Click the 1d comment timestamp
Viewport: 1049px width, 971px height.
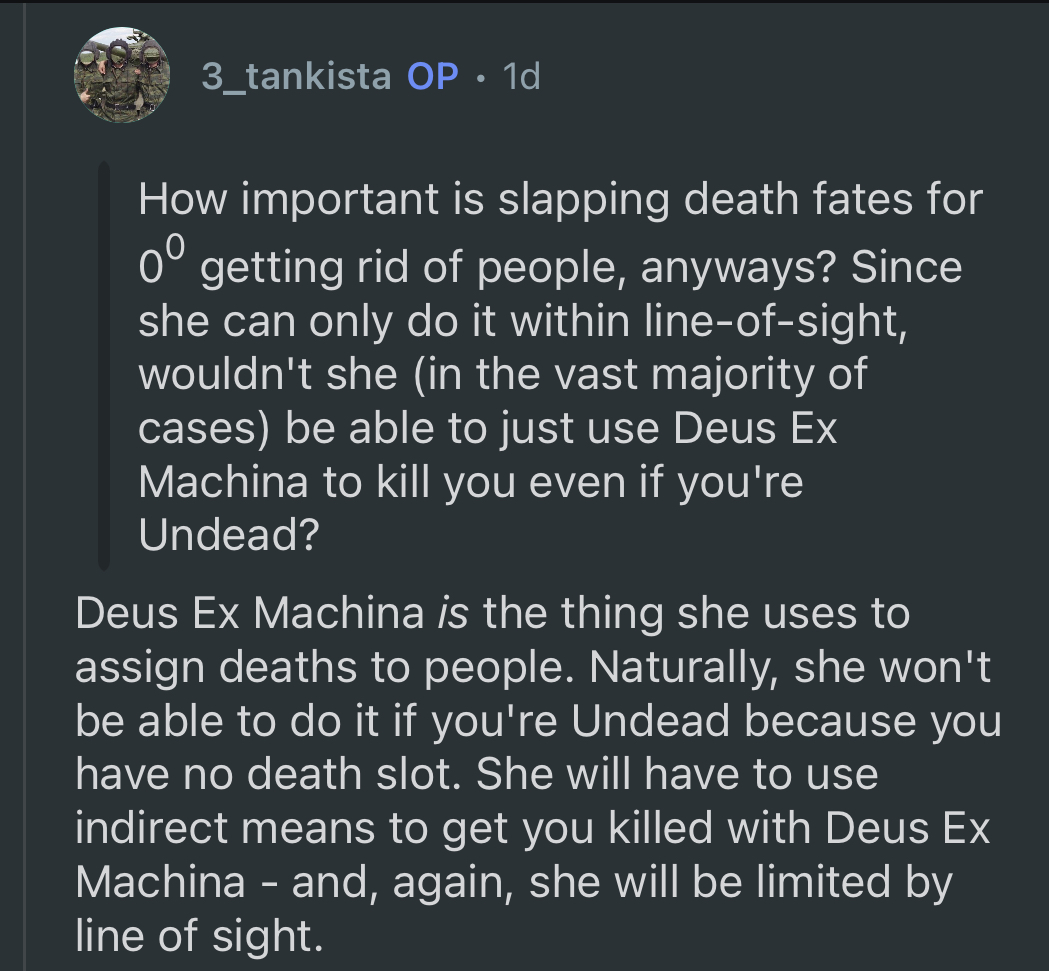tap(522, 76)
